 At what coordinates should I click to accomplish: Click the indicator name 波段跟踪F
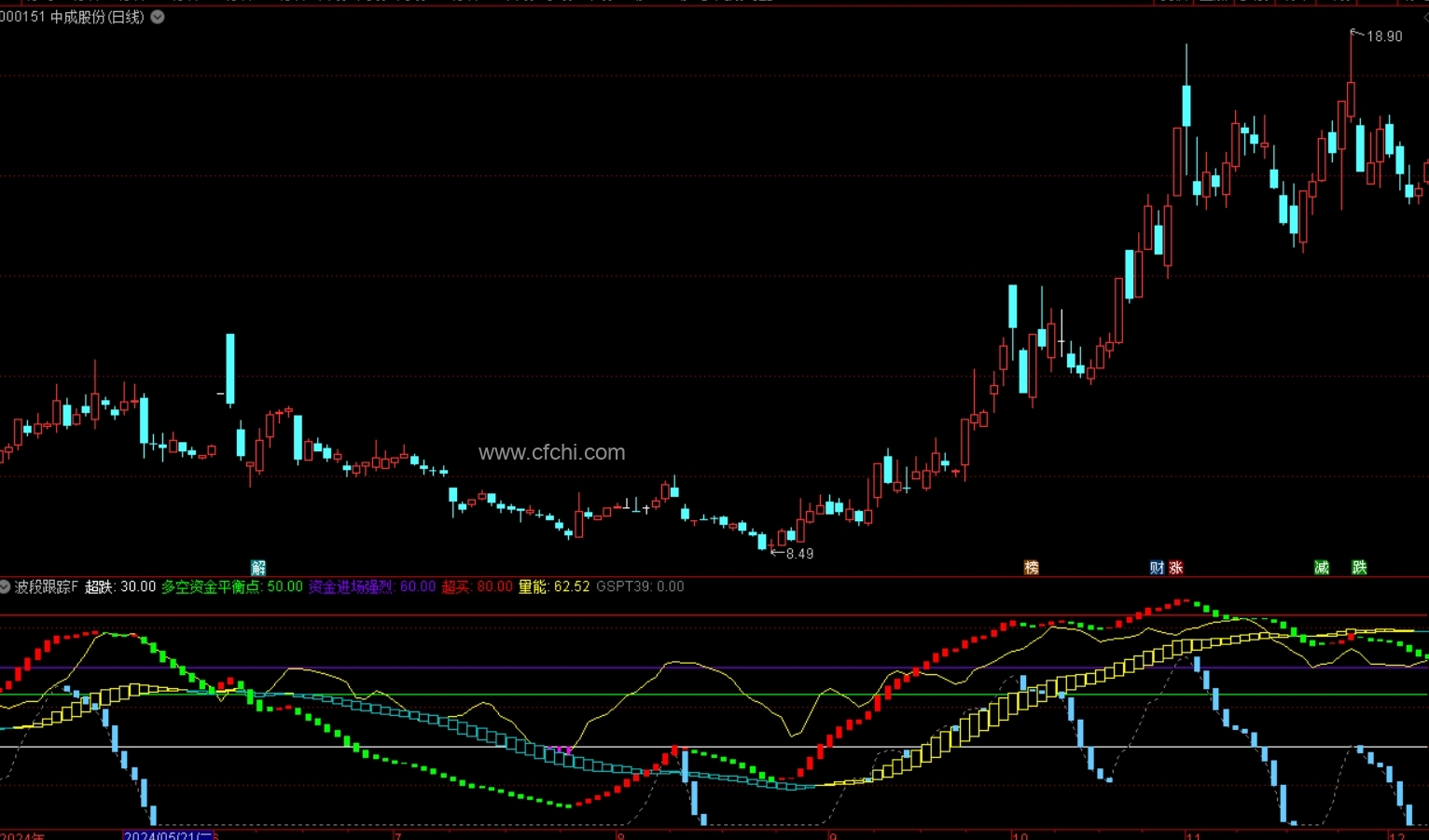pos(47,586)
